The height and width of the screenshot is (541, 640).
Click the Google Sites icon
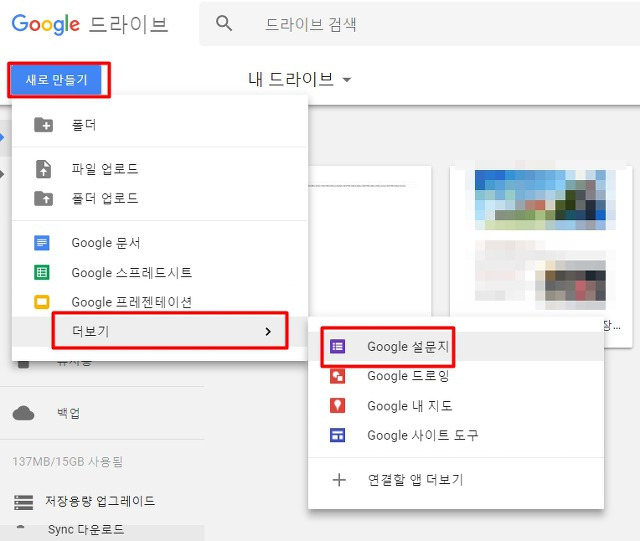(338, 435)
